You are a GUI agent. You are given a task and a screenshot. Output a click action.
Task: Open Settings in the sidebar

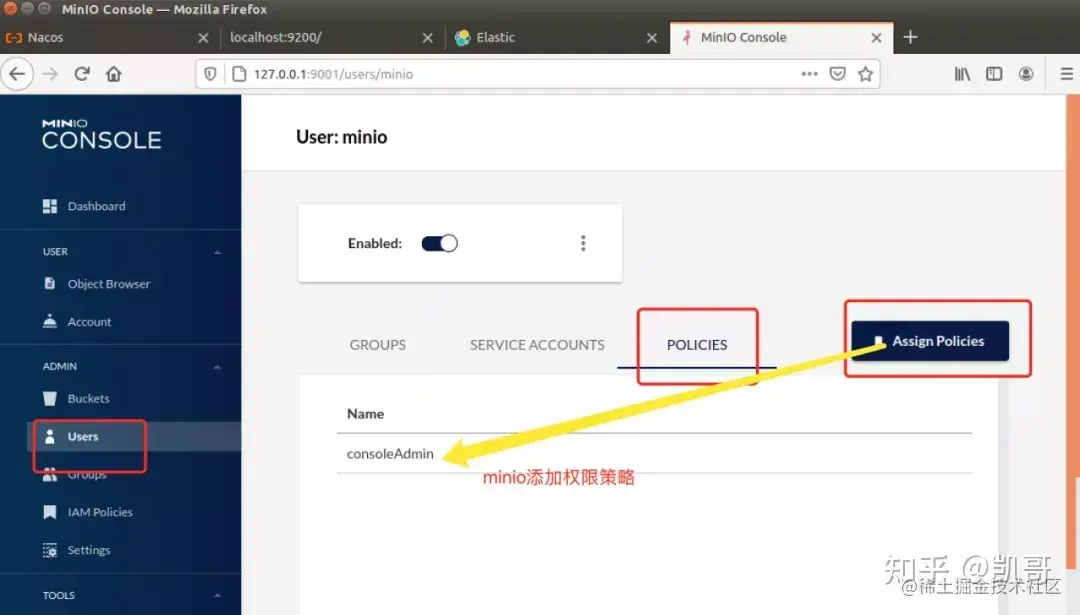tap(77, 550)
